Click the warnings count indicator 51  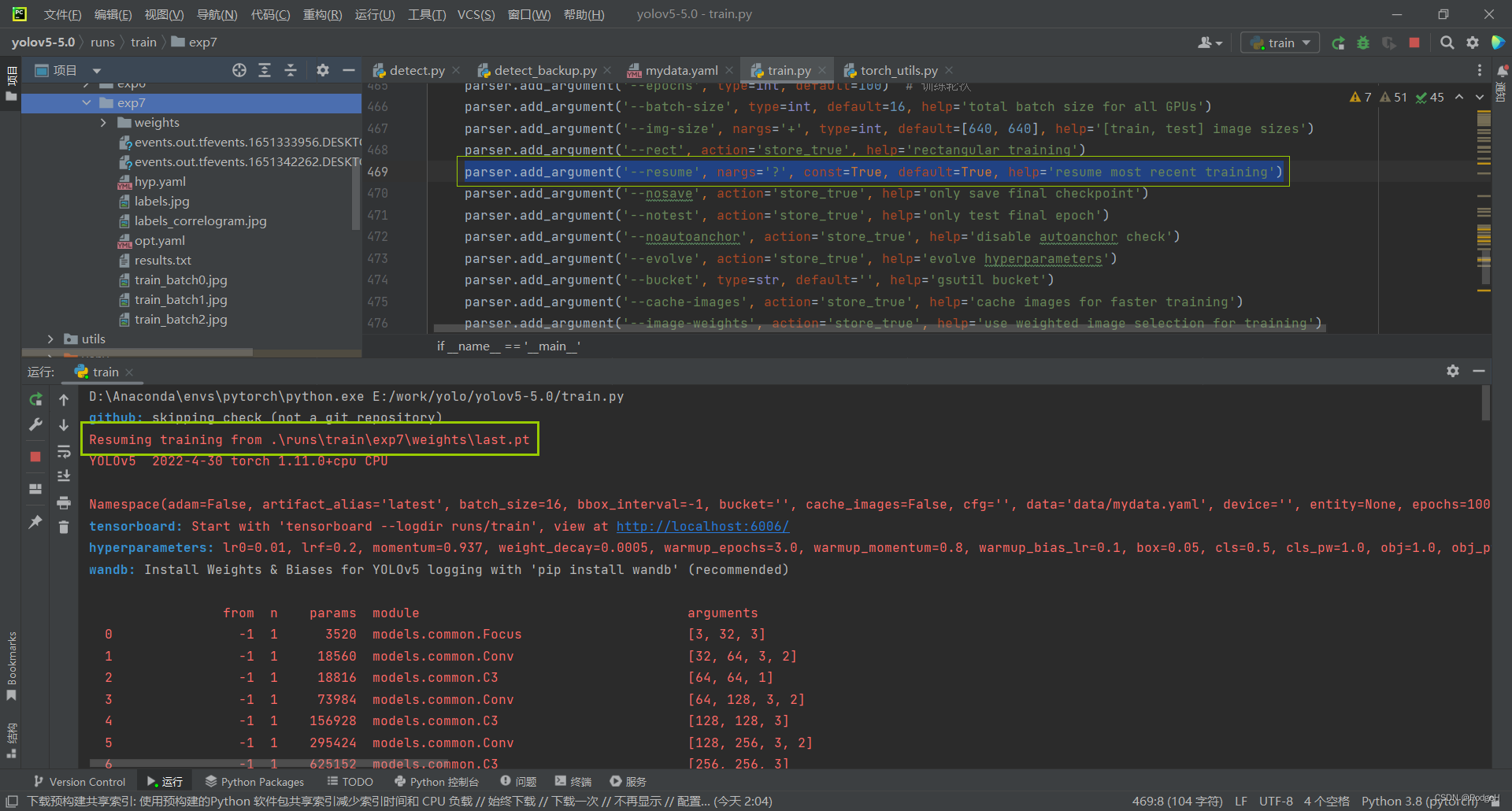pyautogui.click(x=1393, y=97)
